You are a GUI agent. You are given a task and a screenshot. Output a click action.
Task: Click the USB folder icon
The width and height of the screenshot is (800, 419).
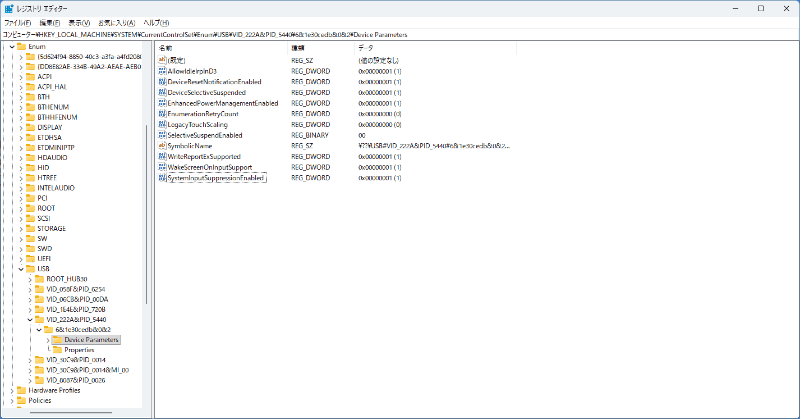pos(31,268)
